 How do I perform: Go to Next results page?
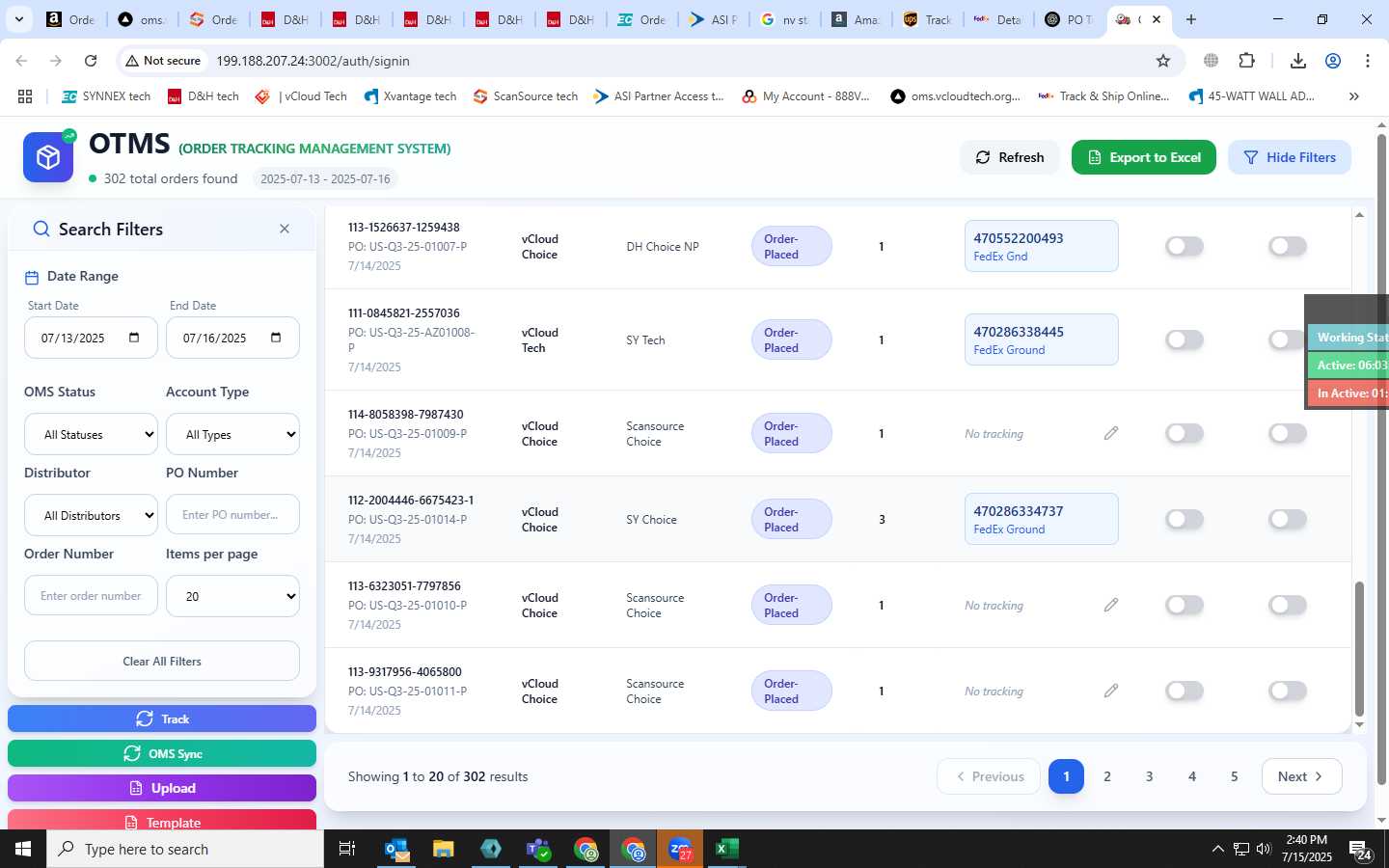[1301, 776]
